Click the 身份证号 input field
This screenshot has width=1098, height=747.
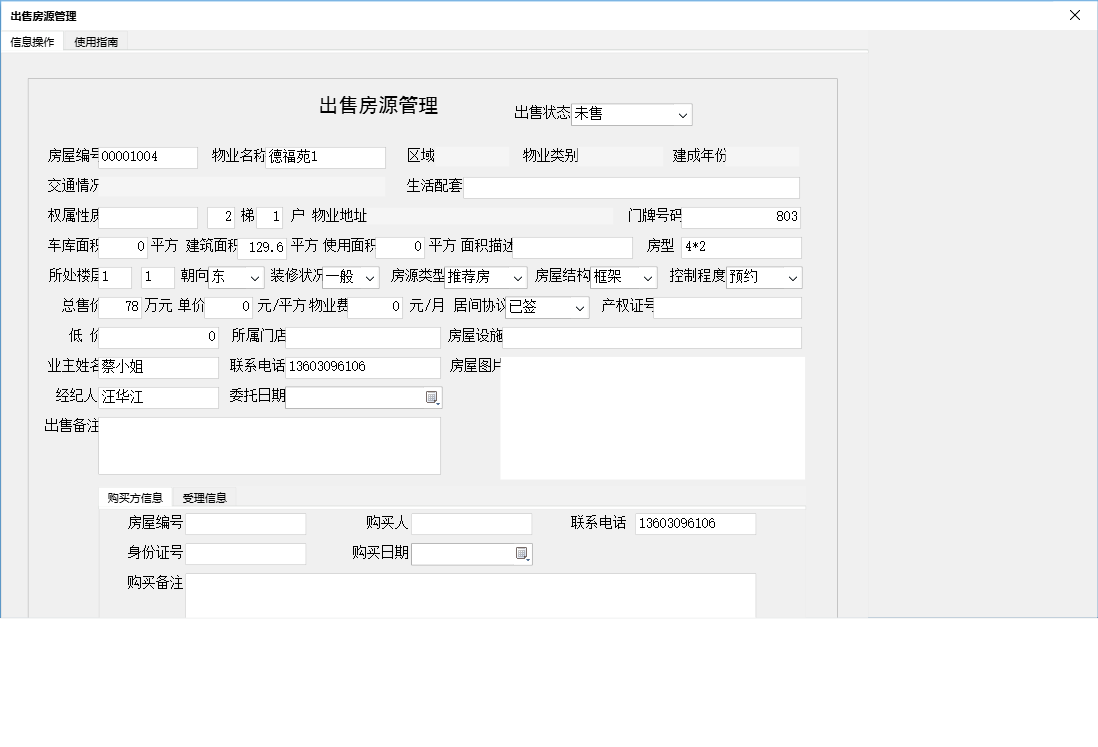(245, 554)
